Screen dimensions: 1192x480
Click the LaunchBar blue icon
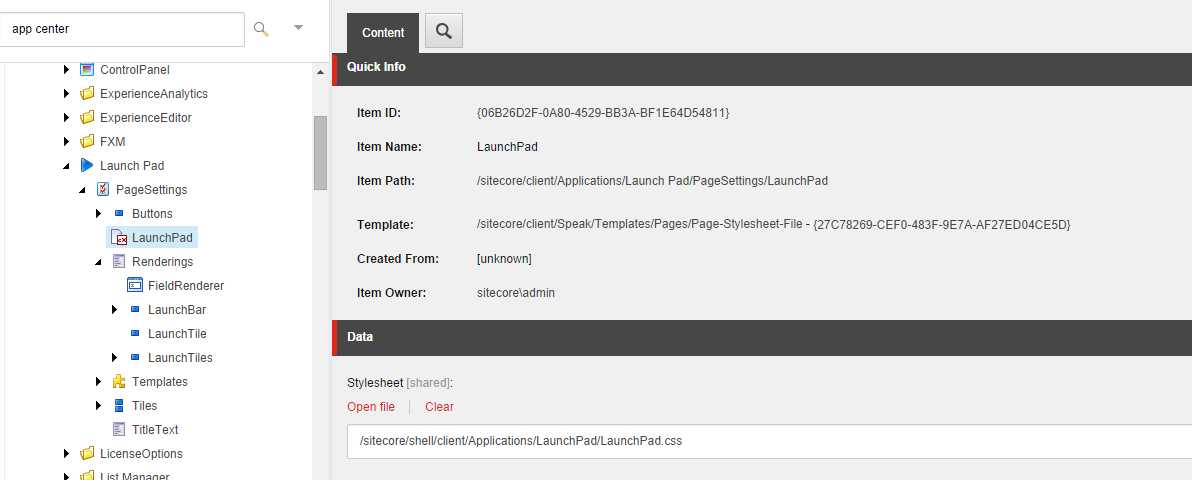(x=135, y=310)
